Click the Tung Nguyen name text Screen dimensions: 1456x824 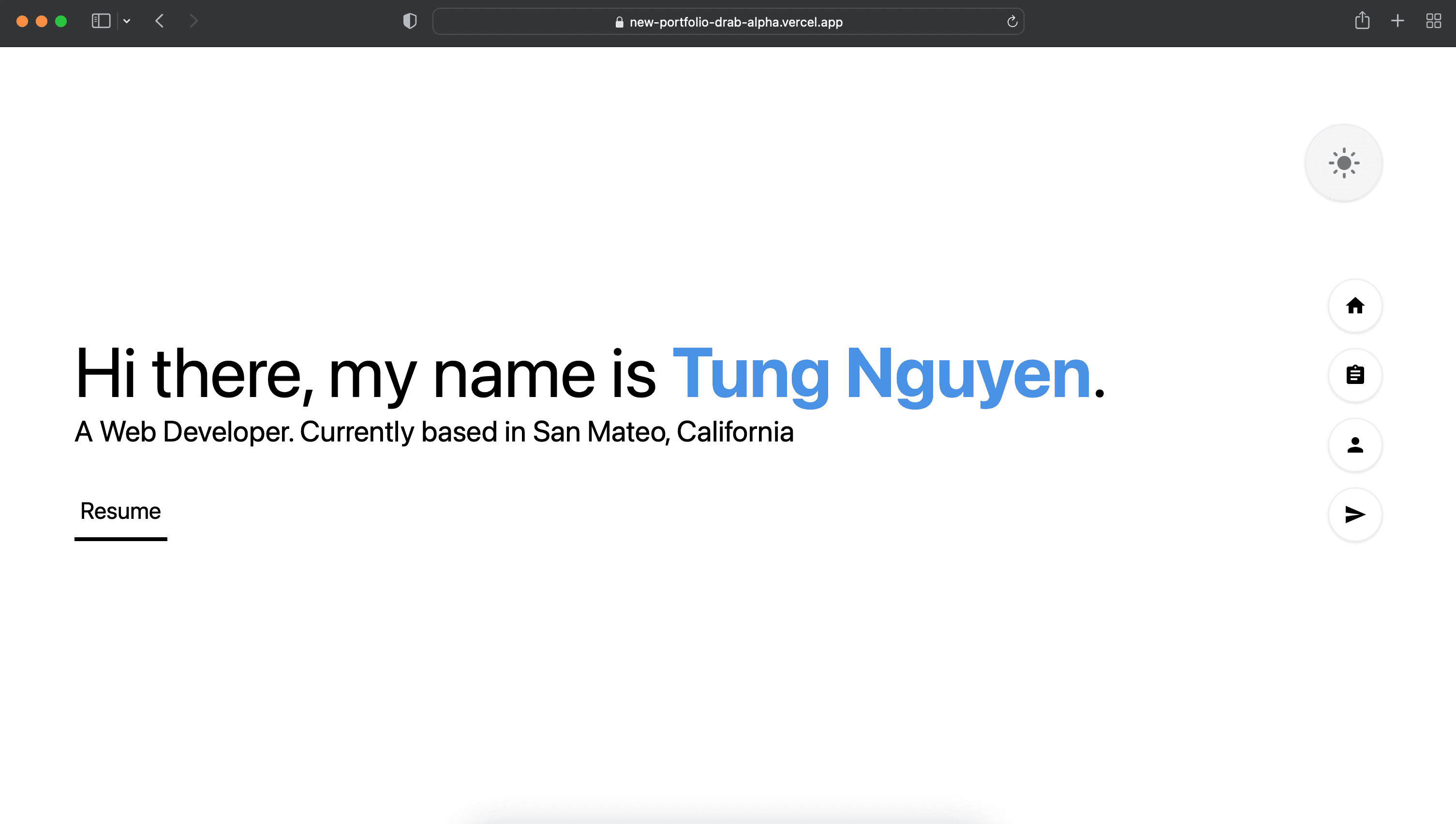(x=881, y=374)
